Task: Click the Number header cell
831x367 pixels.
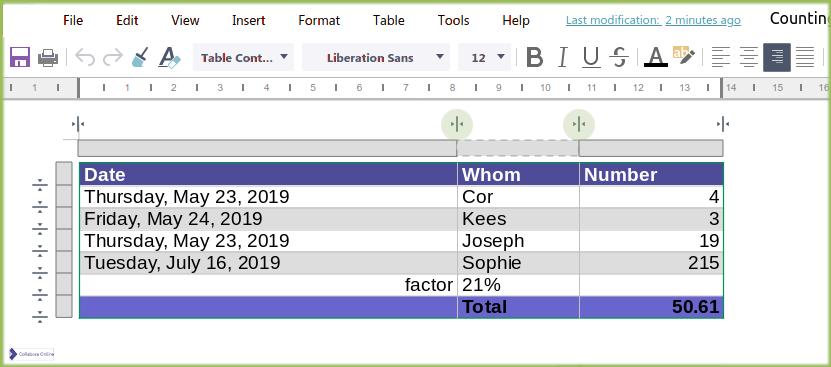Action: pyautogui.click(x=651, y=174)
